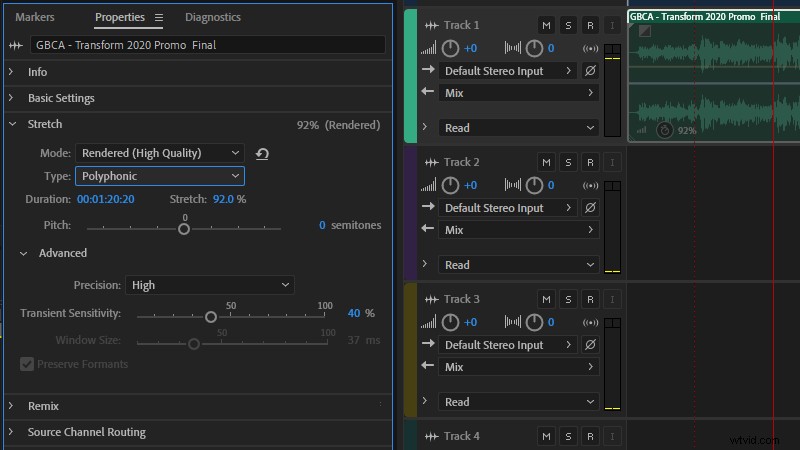Image resolution: width=800 pixels, height=450 pixels.
Task: Toggle Preserve Formants checkbox
Action: pyautogui.click(x=27, y=364)
